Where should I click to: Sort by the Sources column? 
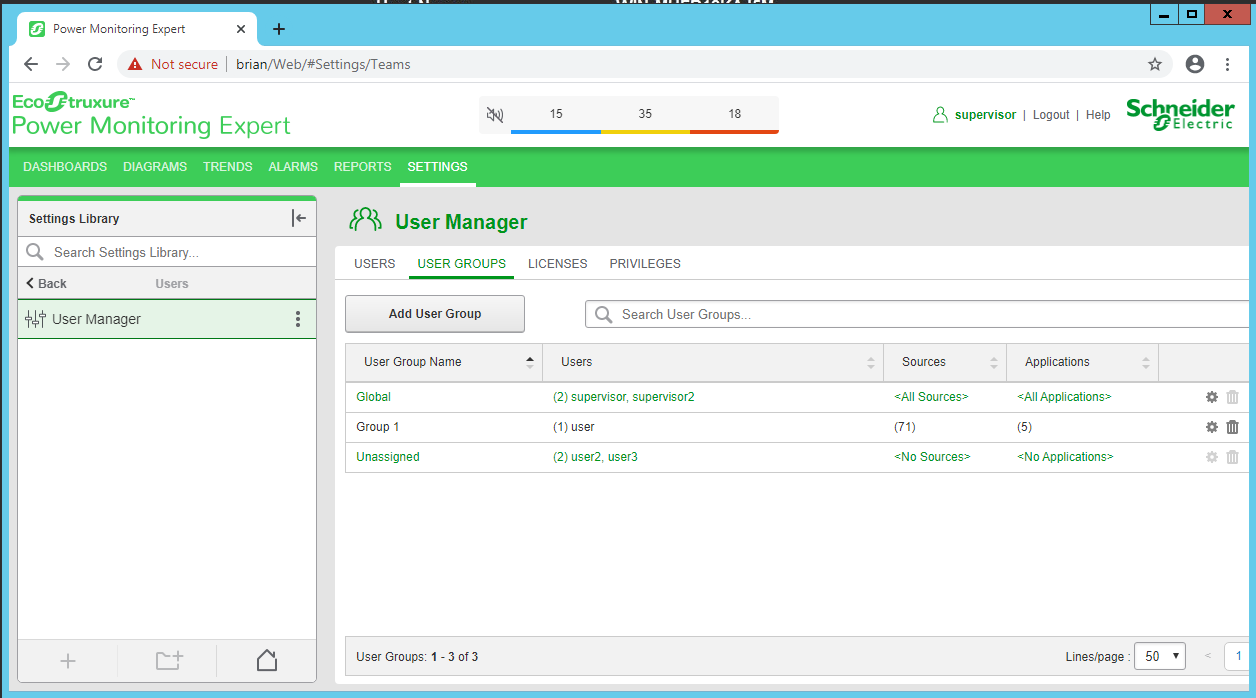945,362
